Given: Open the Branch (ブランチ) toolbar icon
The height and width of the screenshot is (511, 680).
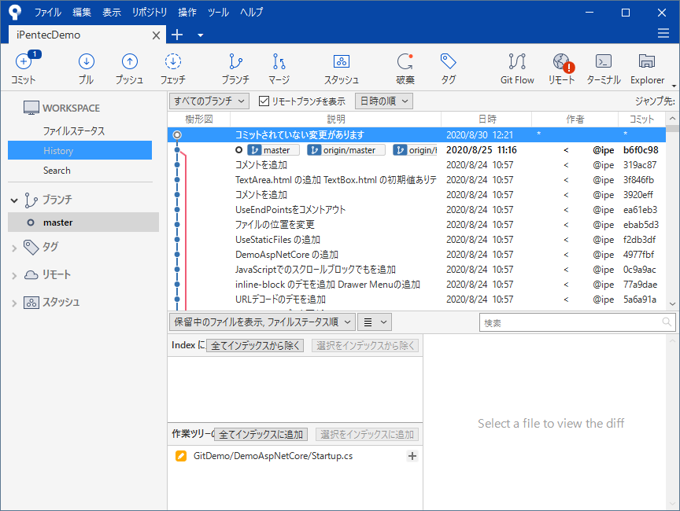Looking at the screenshot, I should tap(235, 68).
